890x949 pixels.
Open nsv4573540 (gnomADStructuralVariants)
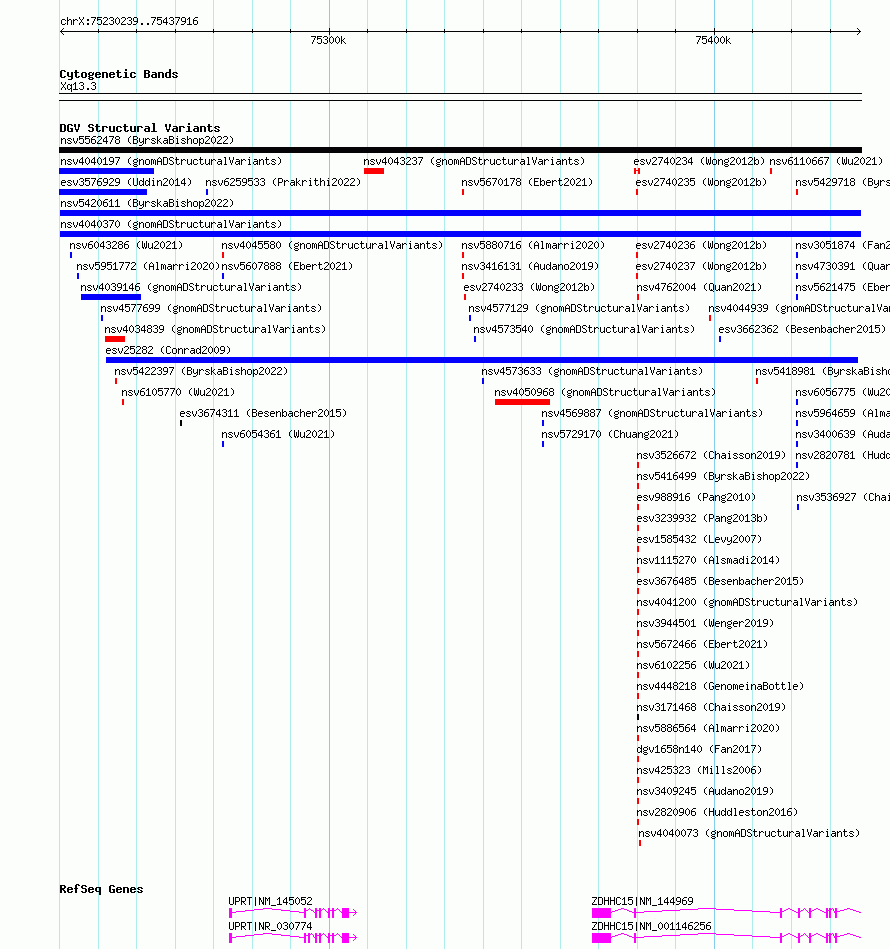[x=584, y=329]
